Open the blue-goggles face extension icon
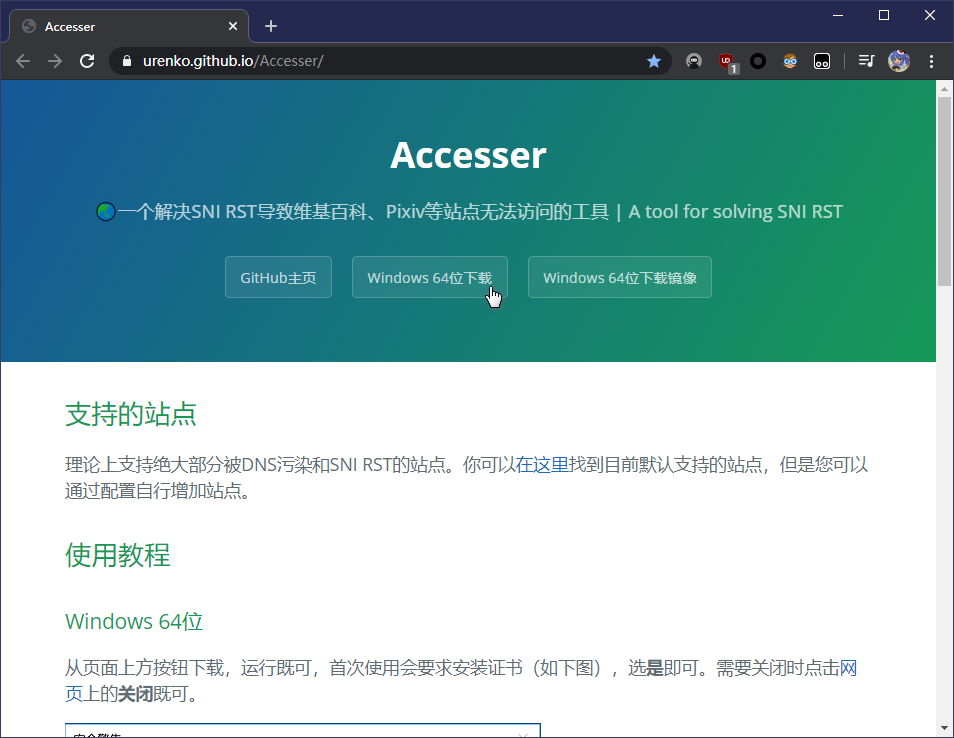The image size is (954, 738). click(x=790, y=61)
